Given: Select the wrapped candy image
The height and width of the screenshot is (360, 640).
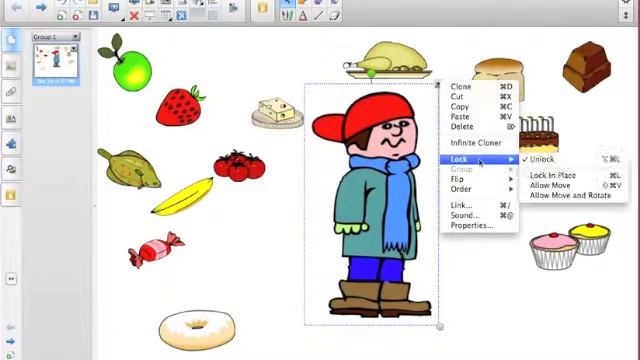Looking at the screenshot, I should click(156, 249).
